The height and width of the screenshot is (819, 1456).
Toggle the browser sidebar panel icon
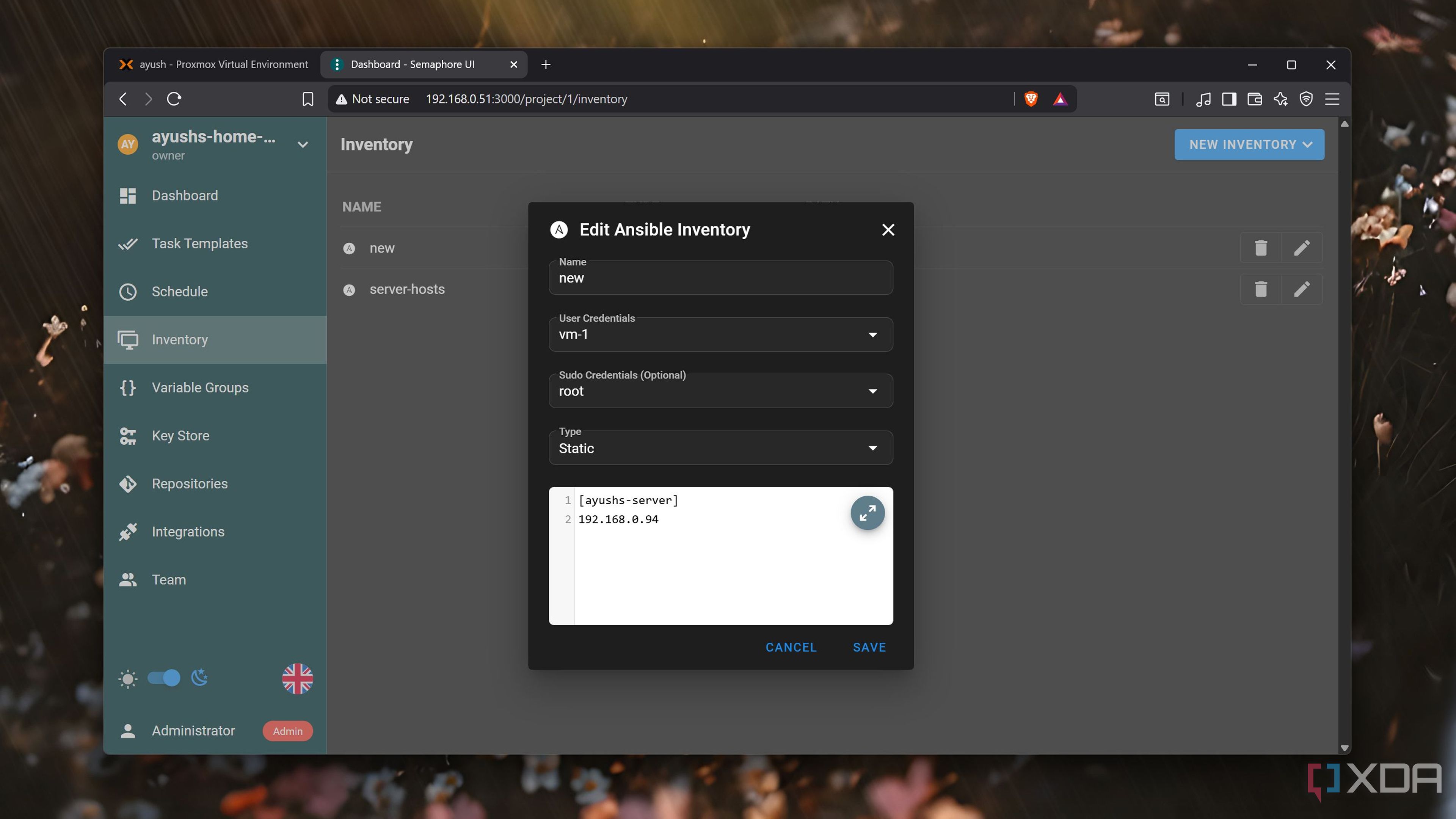click(x=1229, y=99)
